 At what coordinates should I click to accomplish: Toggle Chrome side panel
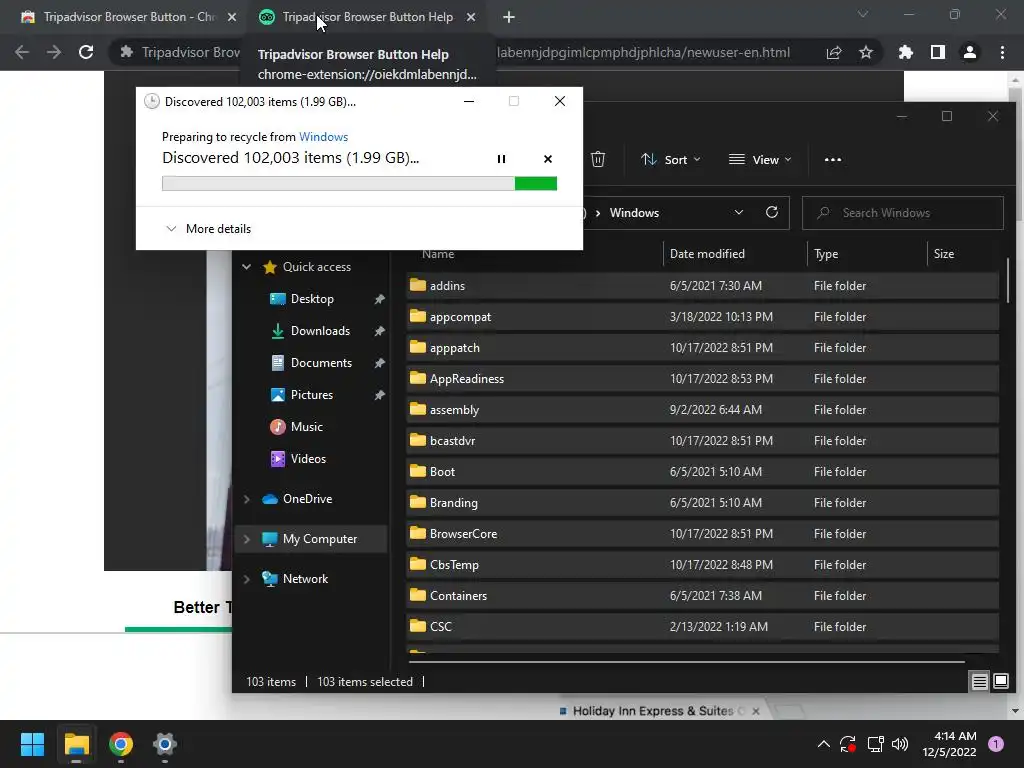point(938,52)
